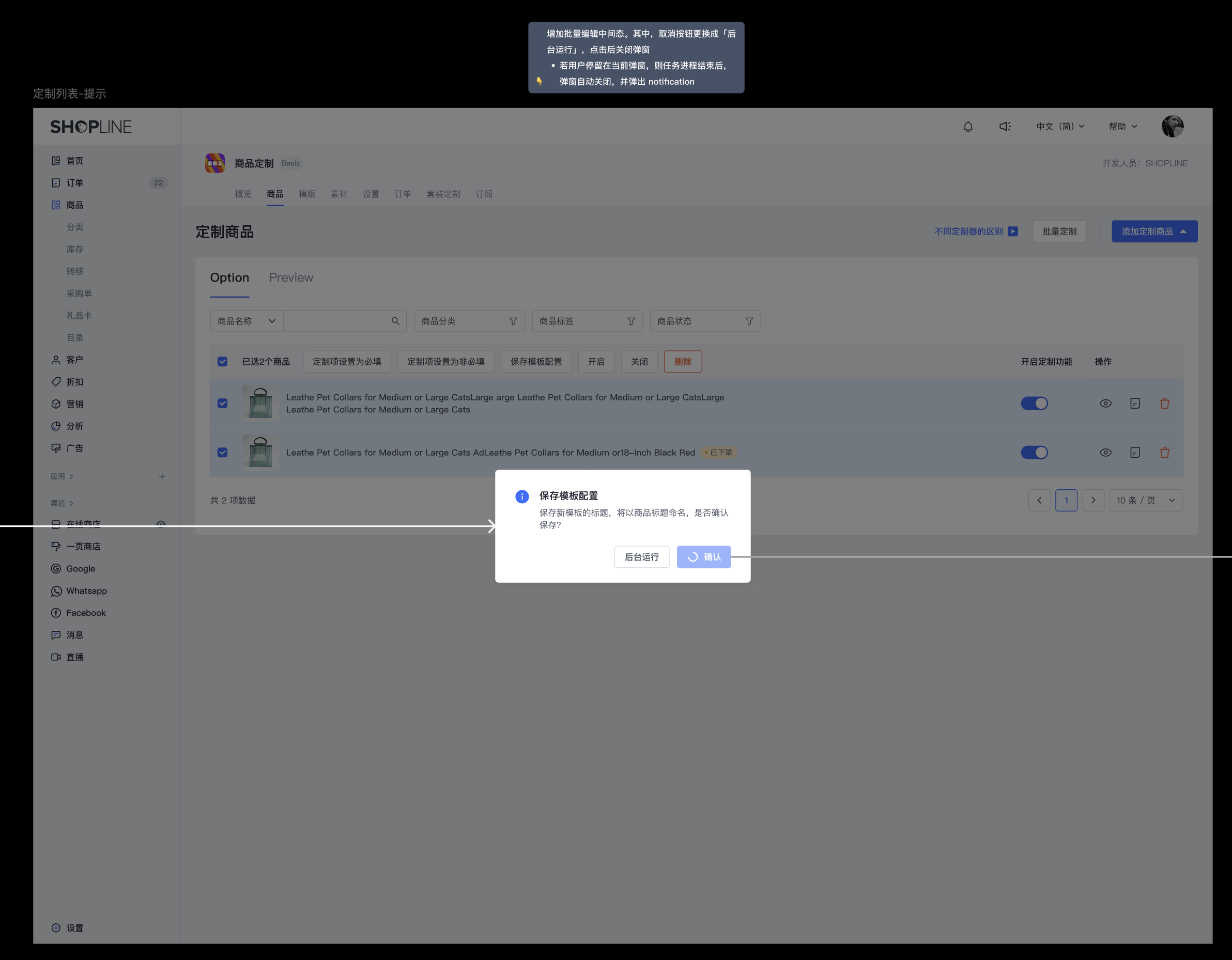Switch to the 素材 tab
This screenshot has width=1232, height=960.
point(339,194)
